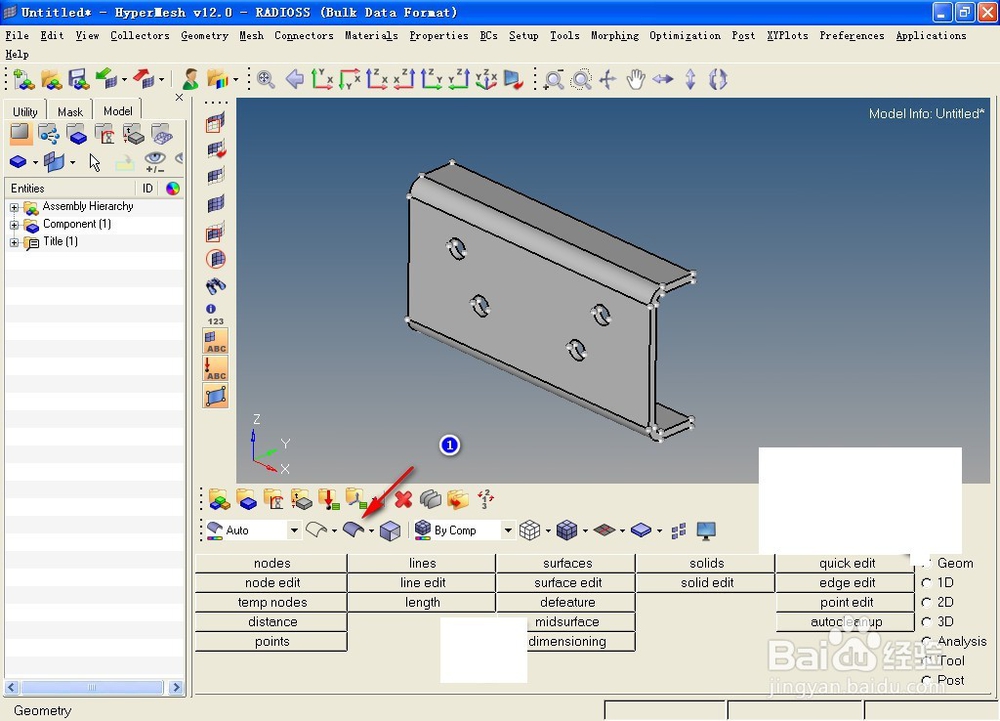Open the defeature panel button
This screenshot has width=1000, height=721.
click(x=567, y=602)
